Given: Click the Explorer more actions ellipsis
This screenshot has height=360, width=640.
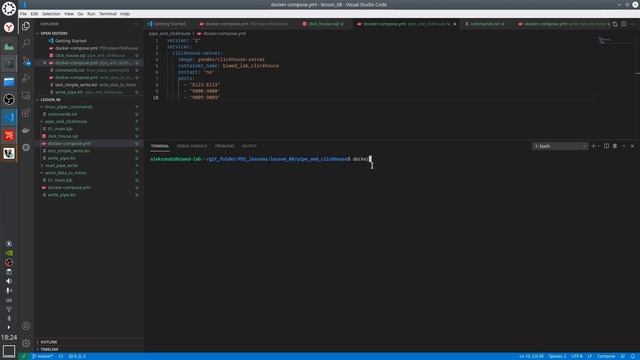Looking at the screenshot, I should (x=136, y=24).
